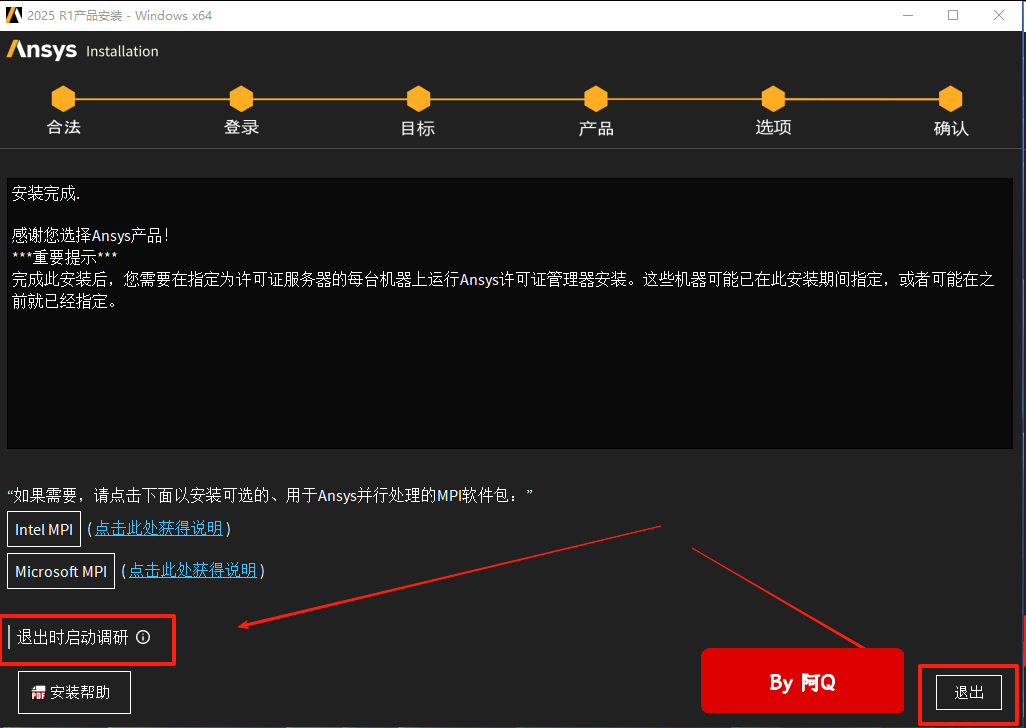Toggle the 退出时启动调研 survey checkbox

[10, 637]
